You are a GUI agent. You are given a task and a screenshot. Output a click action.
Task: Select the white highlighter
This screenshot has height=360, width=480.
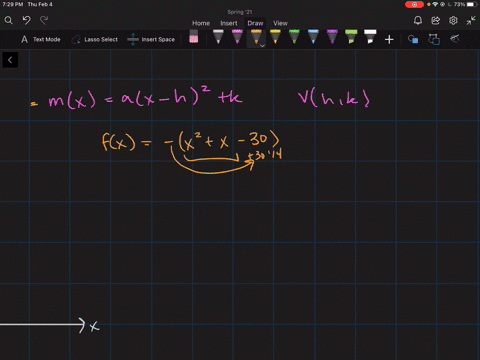[x=370, y=36]
